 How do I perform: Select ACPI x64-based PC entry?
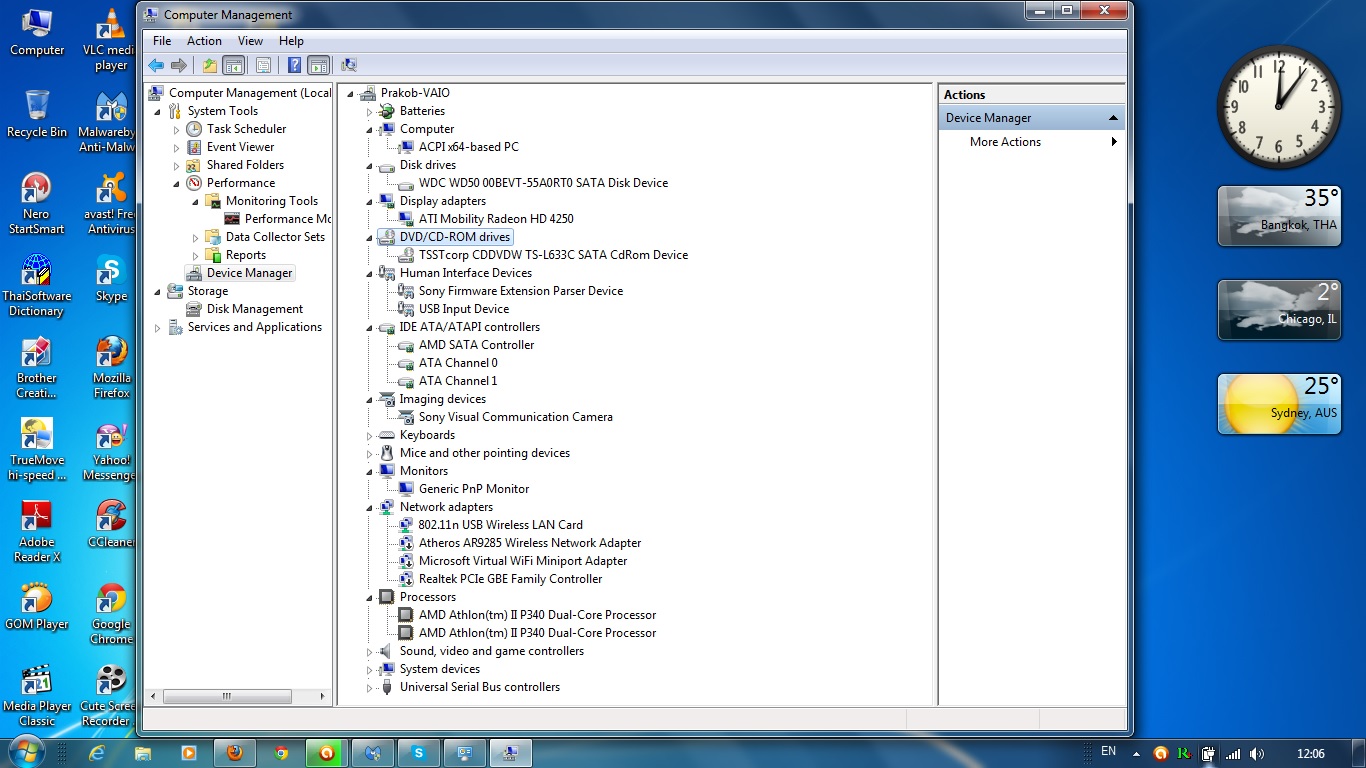[468, 147]
